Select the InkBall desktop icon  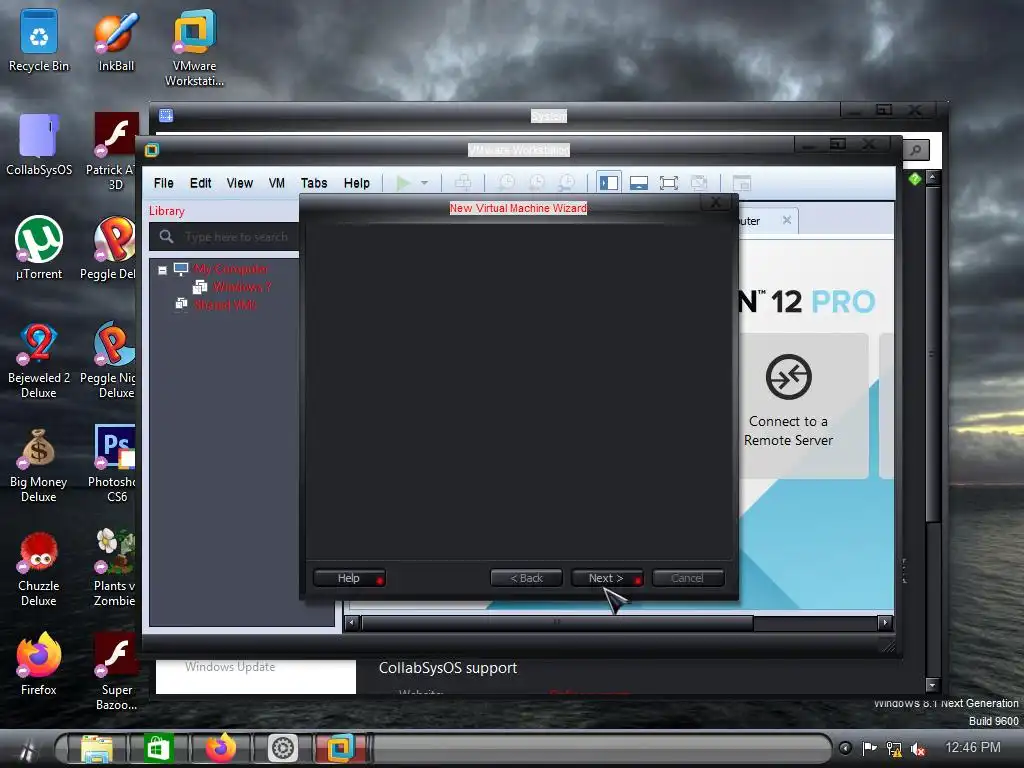116,40
